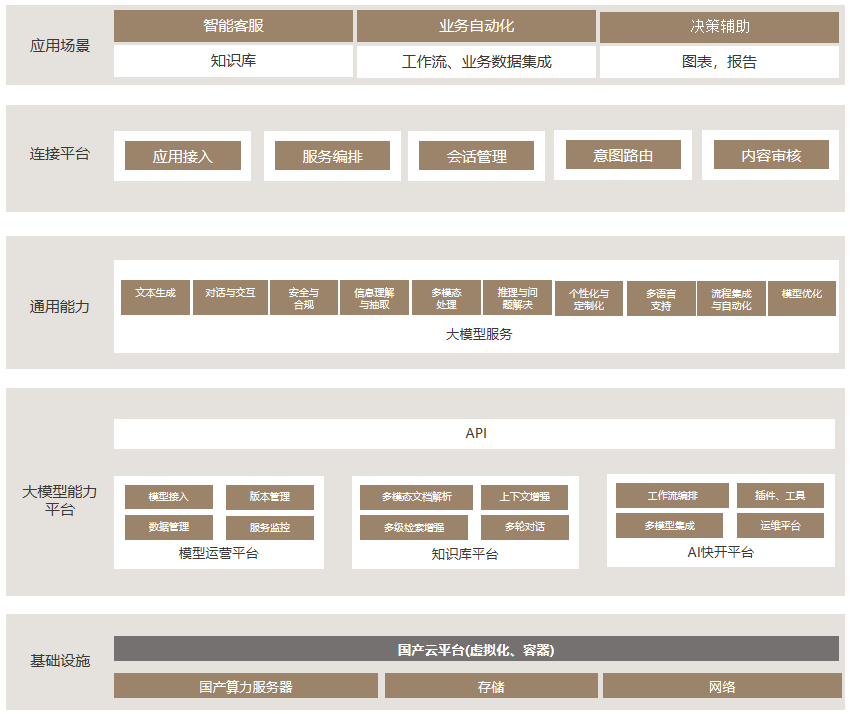Select the 国产算力服务器 box
The image size is (850, 714).
(246, 686)
